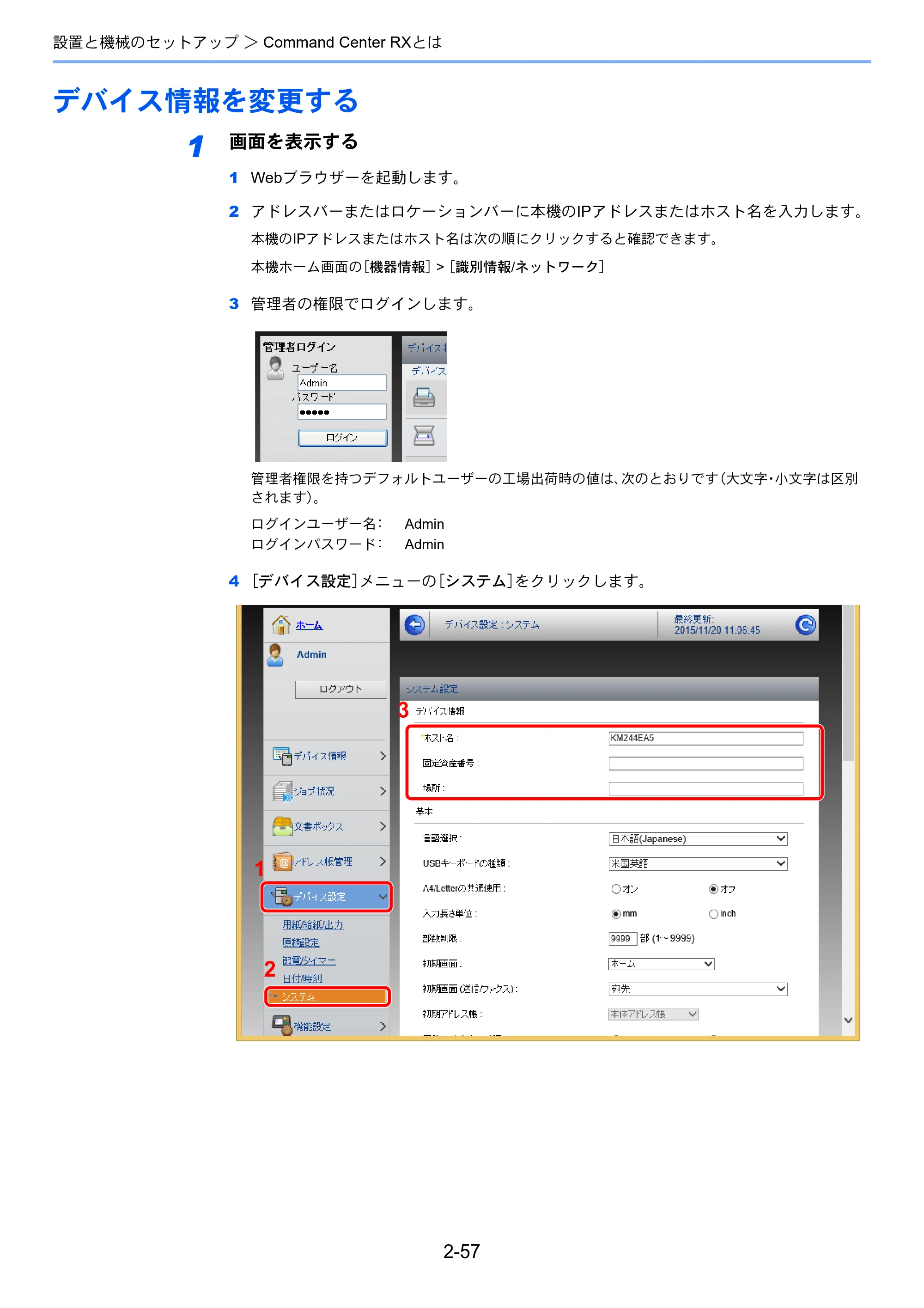This screenshot has height=1308, width=924.
Task: Click the 機能設定 sidebar icon
Action: click(x=282, y=1025)
